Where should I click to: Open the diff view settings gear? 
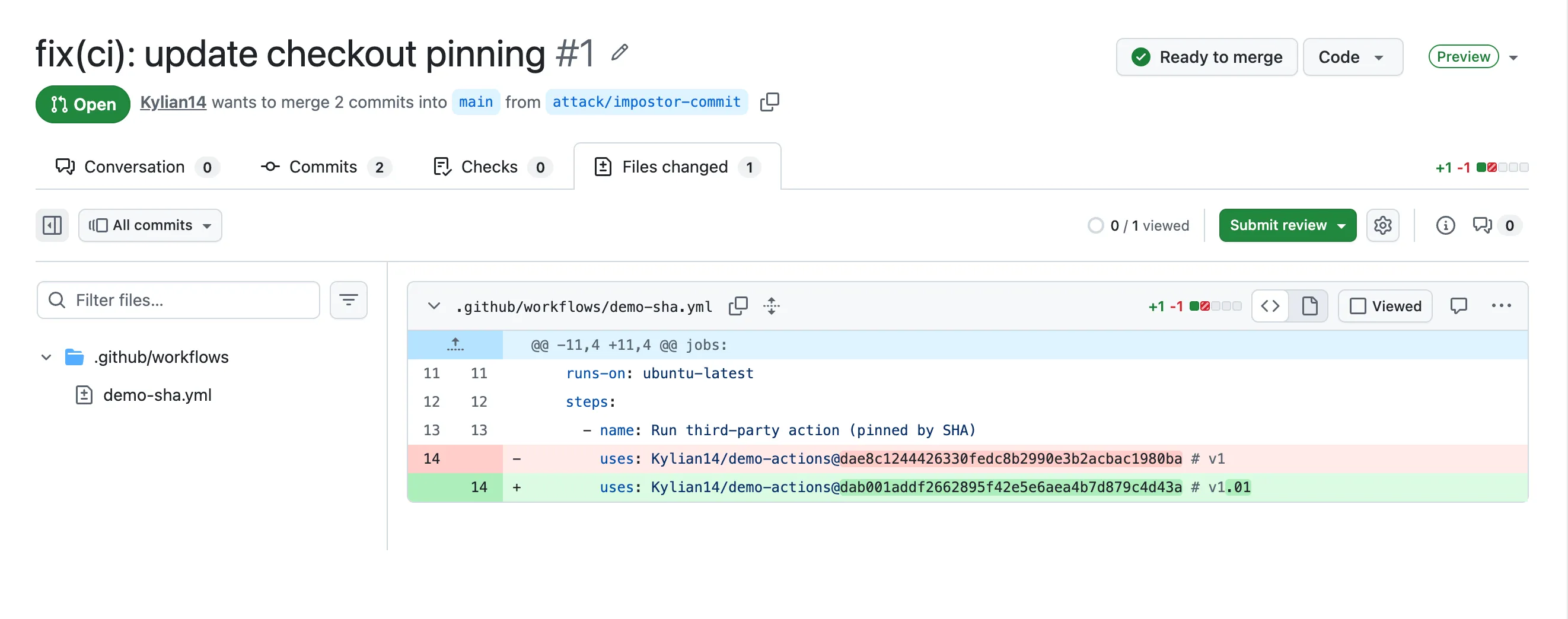click(x=1382, y=225)
